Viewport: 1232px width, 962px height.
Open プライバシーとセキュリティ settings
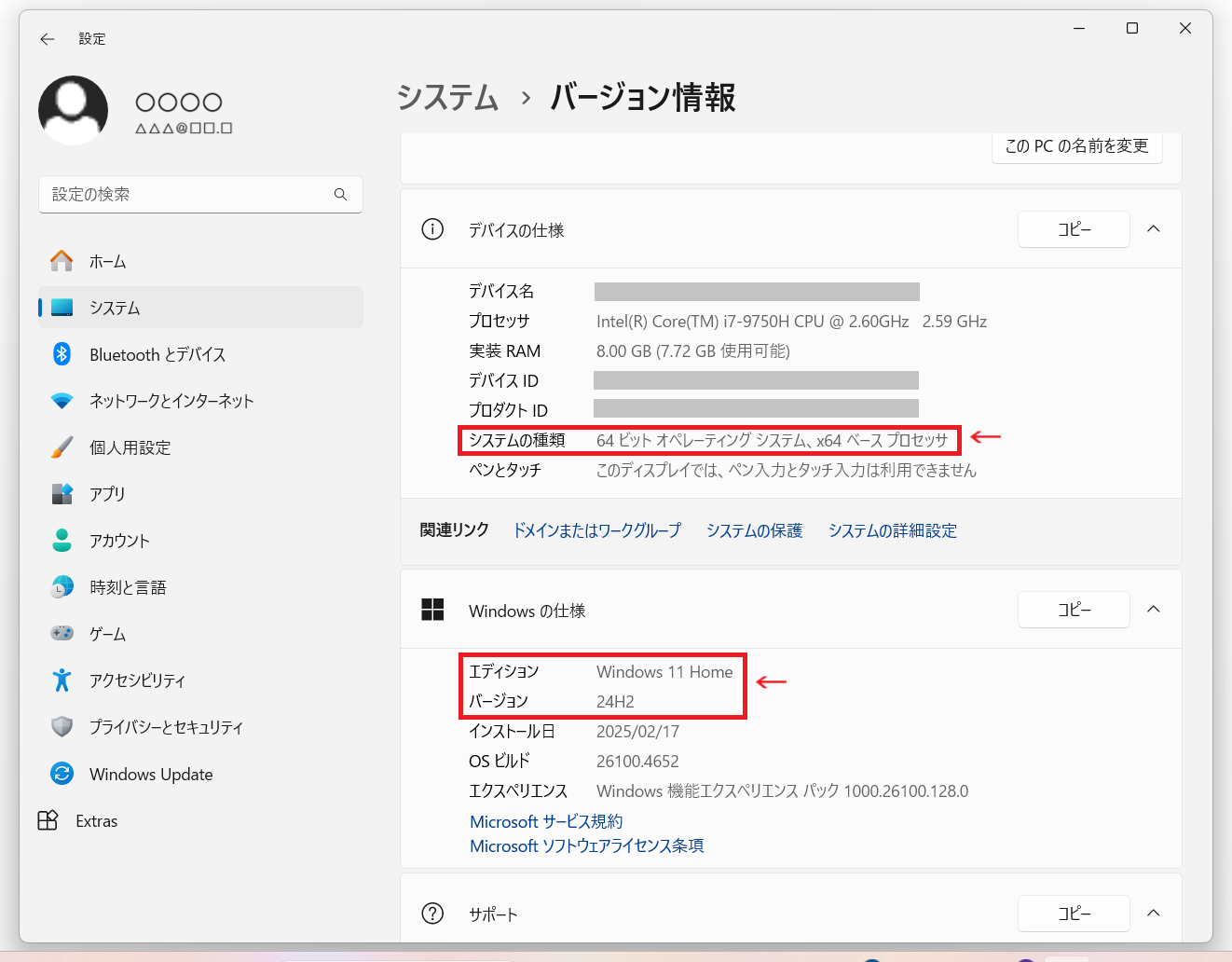(x=200, y=727)
